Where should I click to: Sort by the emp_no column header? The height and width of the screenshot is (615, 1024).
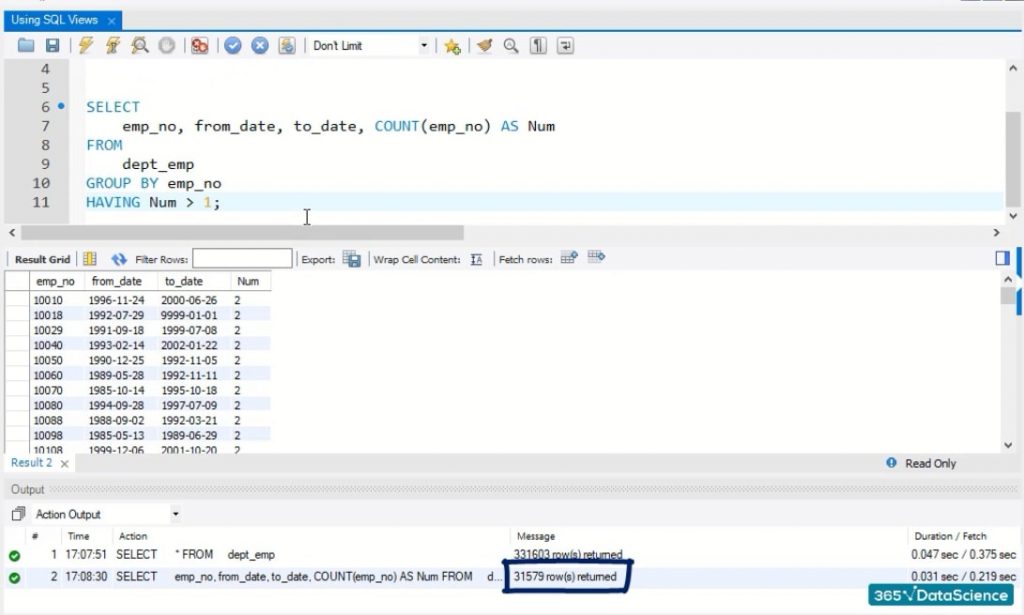[x=55, y=281]
